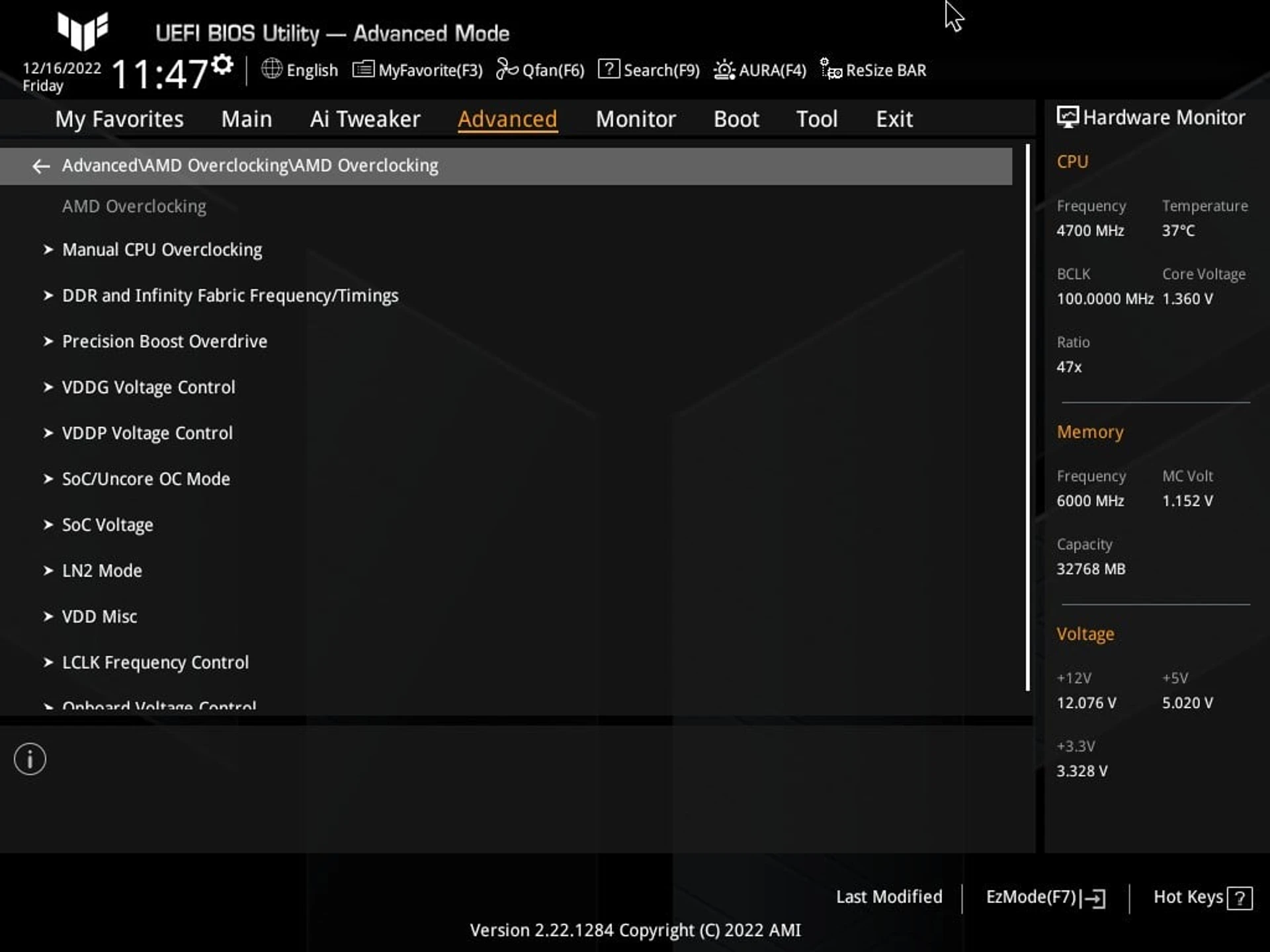Open the clock settings gear icon
This screenshot has height=952, width=1270.
point(222,65)
